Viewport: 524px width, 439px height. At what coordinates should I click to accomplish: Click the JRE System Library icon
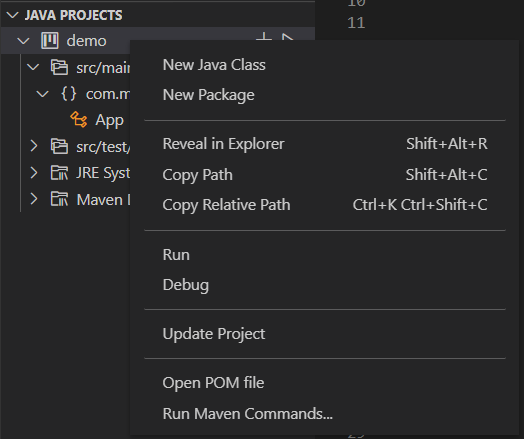(59, 173)
